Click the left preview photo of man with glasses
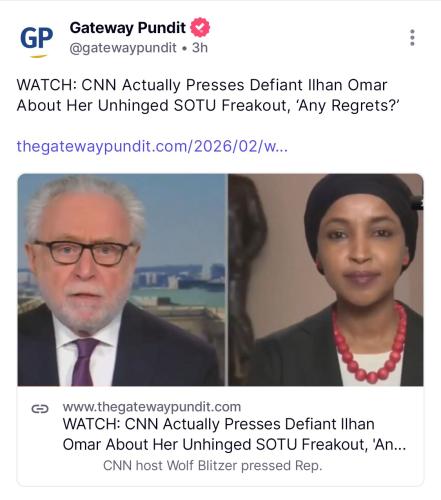441x500 pixels. pyautogui.click(x=122, y=280)
